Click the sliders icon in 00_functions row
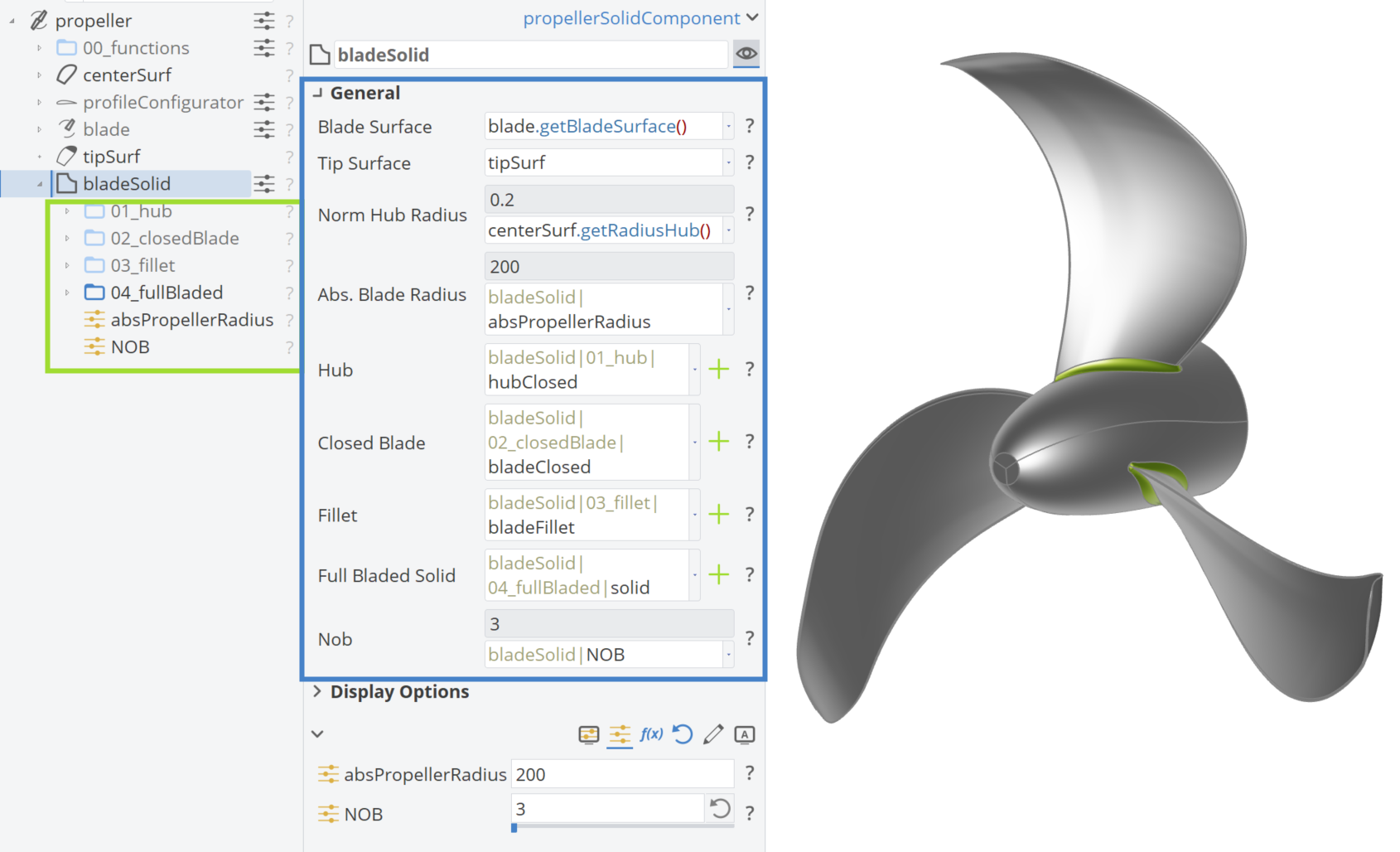Viewport: 1400px width, 852px height. pyautogui.click(x=263, y=48)
